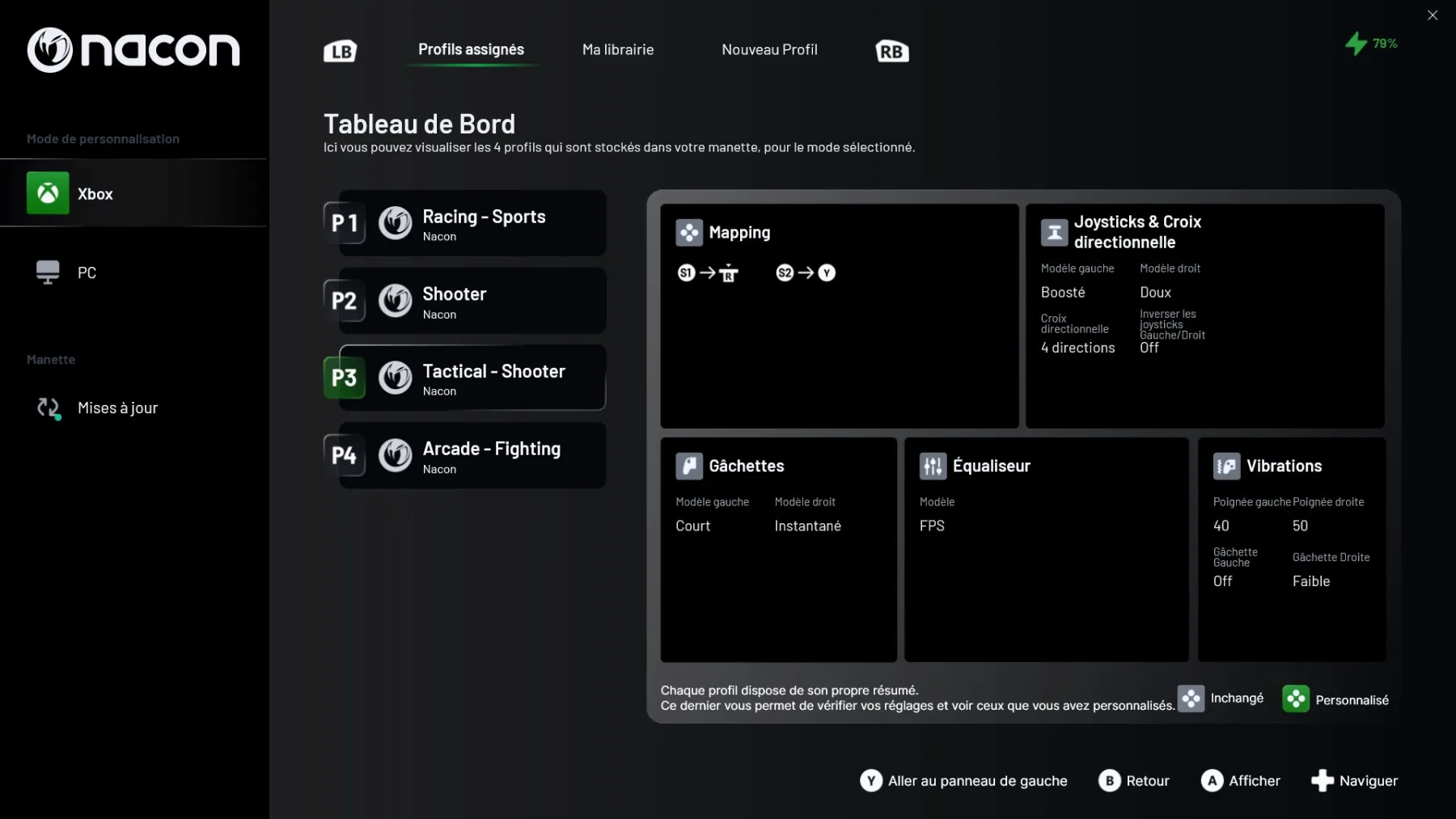Viewport: 1456px width, 819px height.
Task: Click the Retour button
Action: pyautogui.click(x=1134, y=781)
